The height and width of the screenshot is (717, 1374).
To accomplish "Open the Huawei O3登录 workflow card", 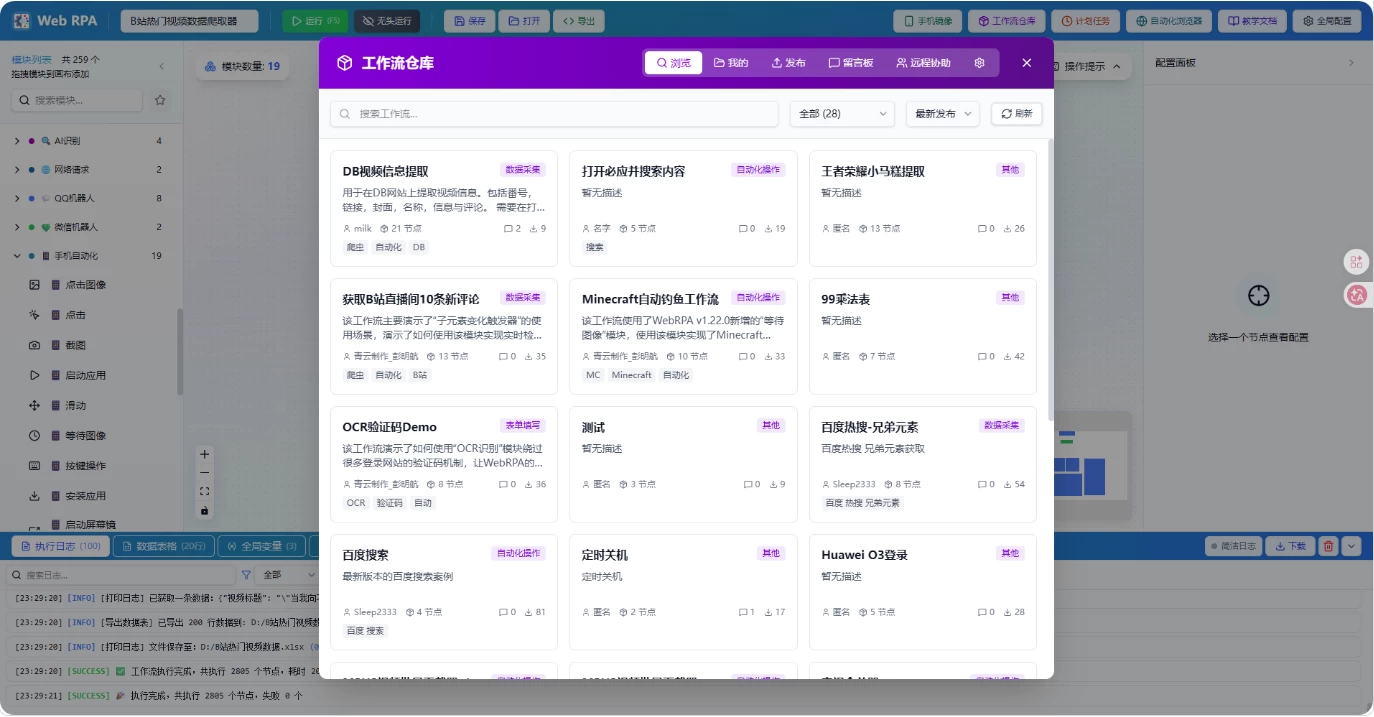I will click(x=923, y=592).
